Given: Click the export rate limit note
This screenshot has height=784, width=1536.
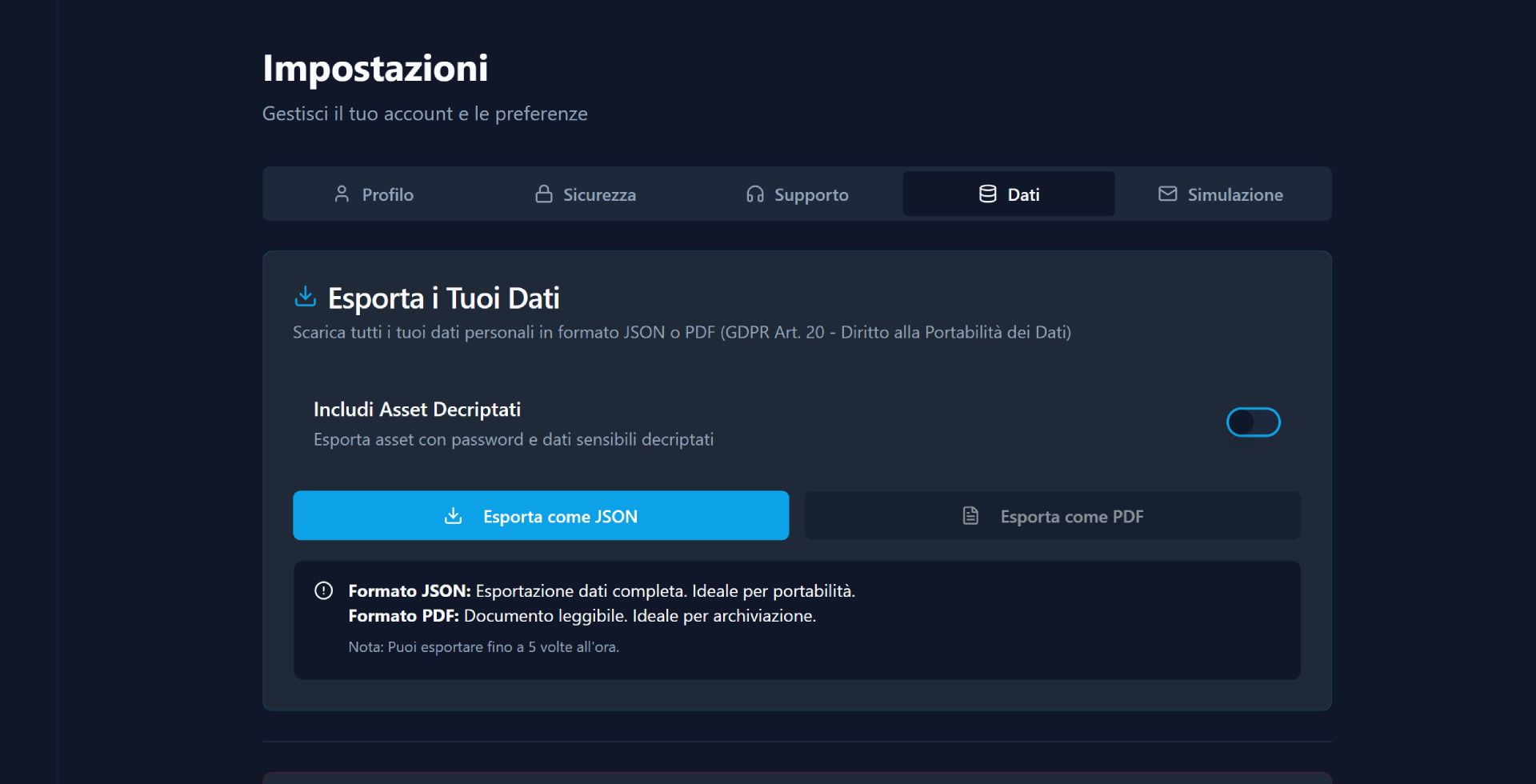Looking at the screenshot, I should coord(483,646).
